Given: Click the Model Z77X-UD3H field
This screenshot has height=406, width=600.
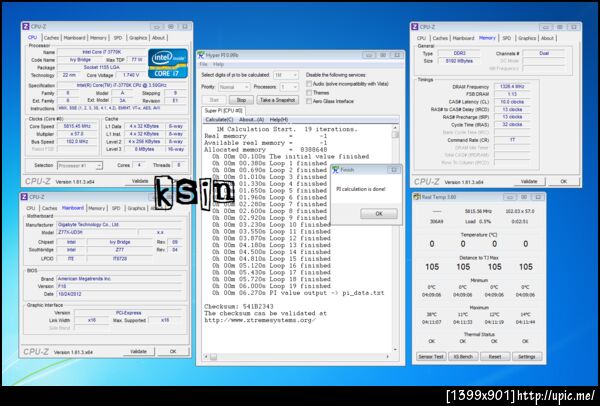Looking at the screenshot, I should coord(96,233).
